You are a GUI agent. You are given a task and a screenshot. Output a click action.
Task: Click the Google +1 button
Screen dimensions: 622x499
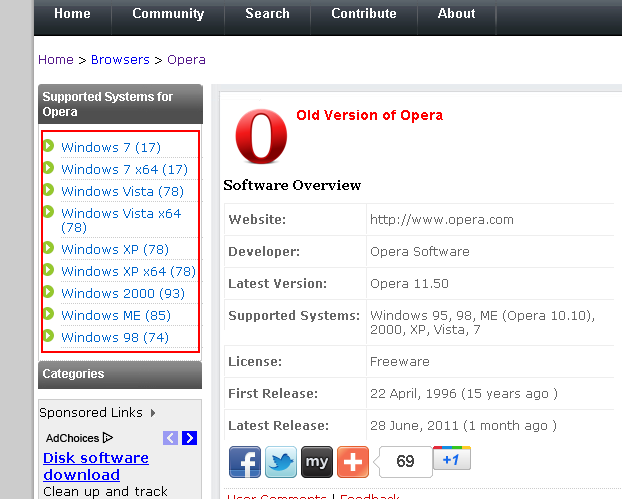pyautogui.click(x=452, y=459)
